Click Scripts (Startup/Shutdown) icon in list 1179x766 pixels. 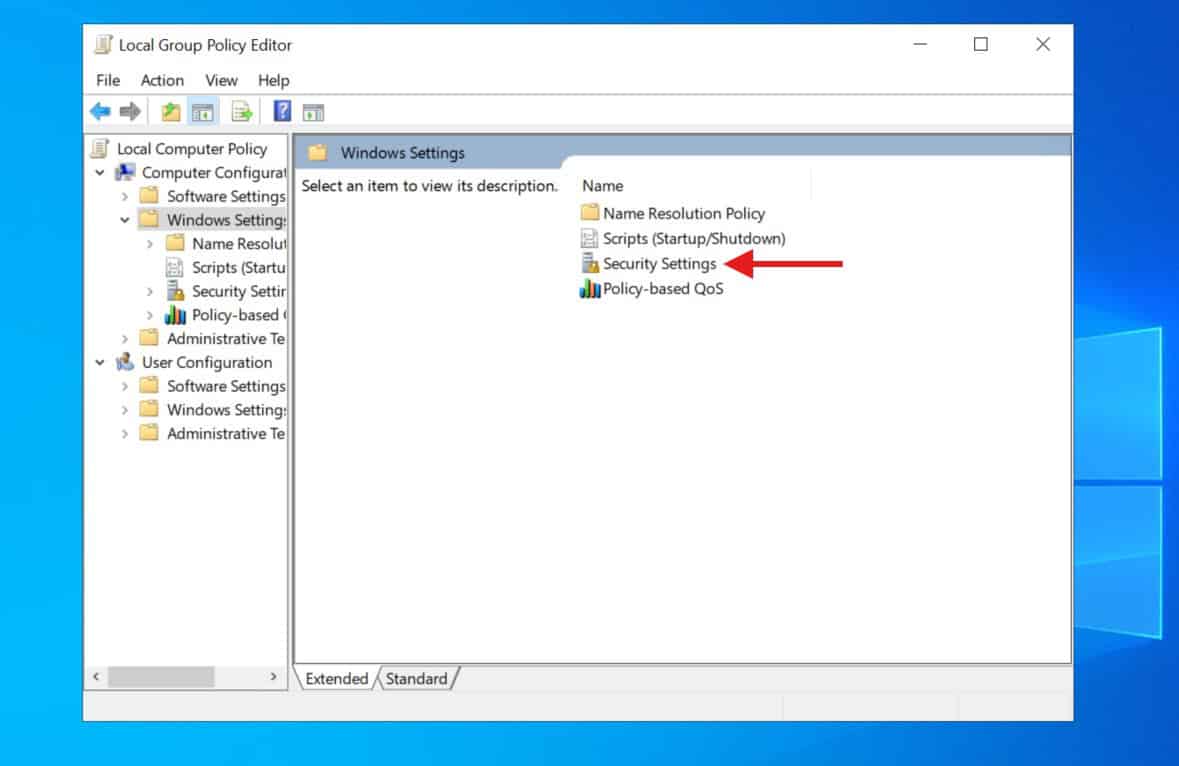pyautogui.click(x=590, y=239)
